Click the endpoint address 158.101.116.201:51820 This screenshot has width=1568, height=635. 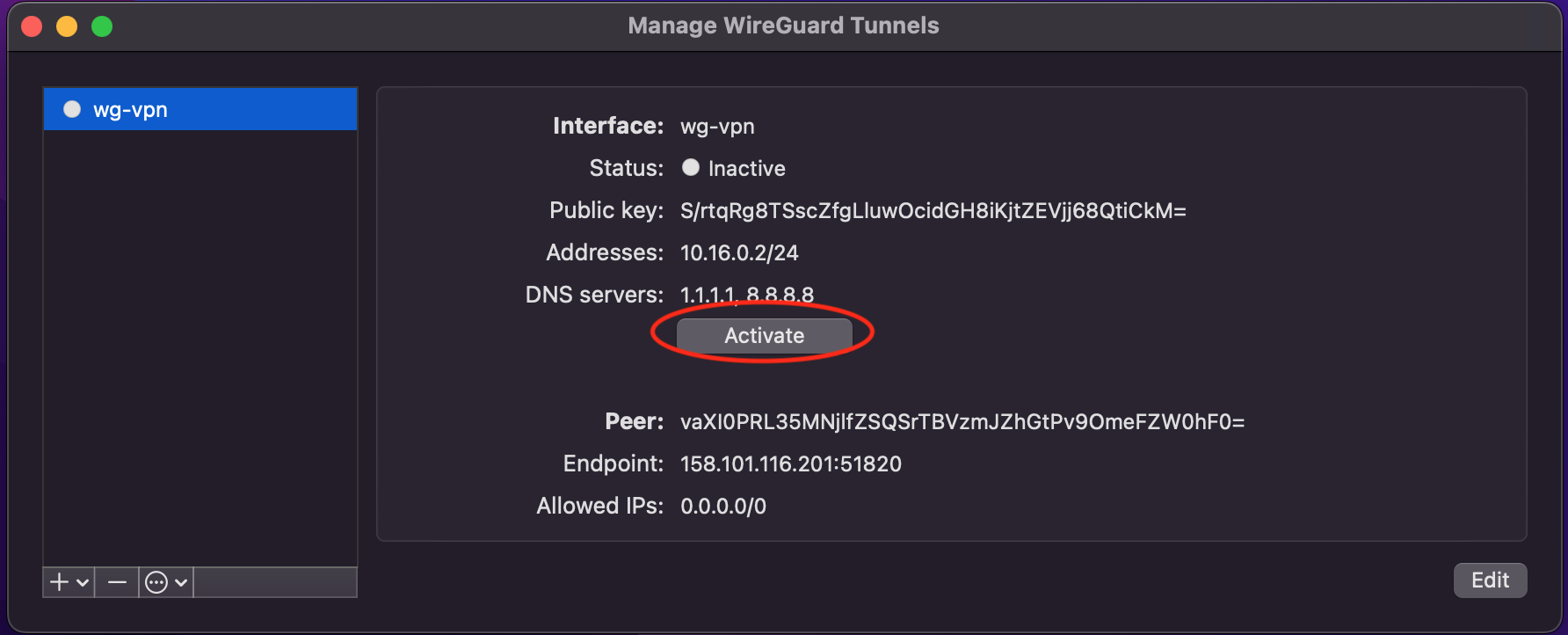pos(790,464)
